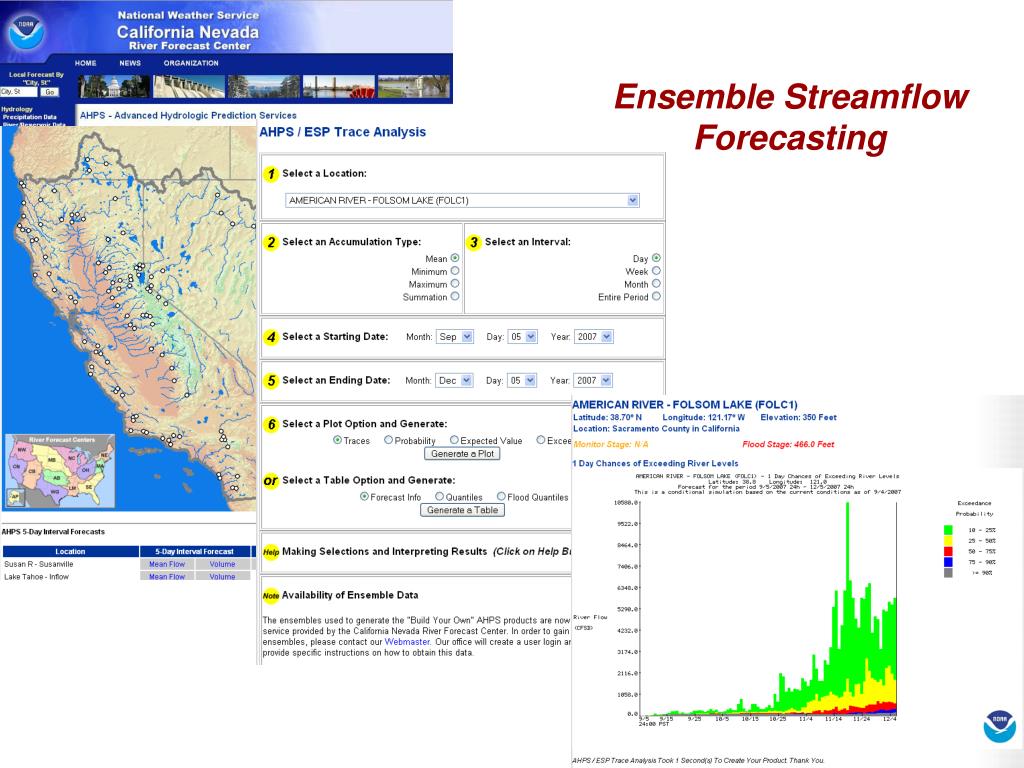Click the yellow 25 - 50% legend swatch
The image size is (1024, 768).
pos(948,541)
